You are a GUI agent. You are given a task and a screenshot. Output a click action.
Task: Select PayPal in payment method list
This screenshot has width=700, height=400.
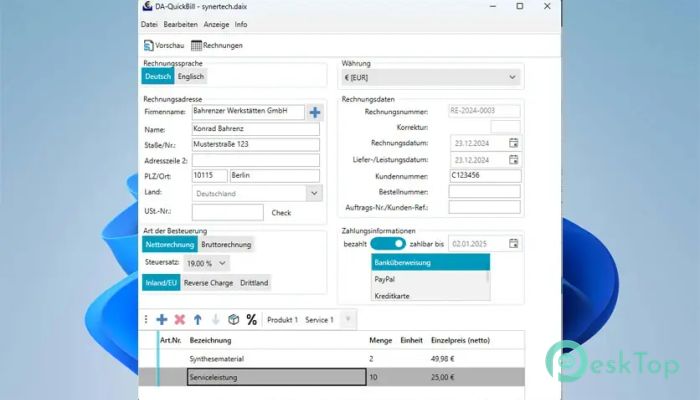pos(385,279)
